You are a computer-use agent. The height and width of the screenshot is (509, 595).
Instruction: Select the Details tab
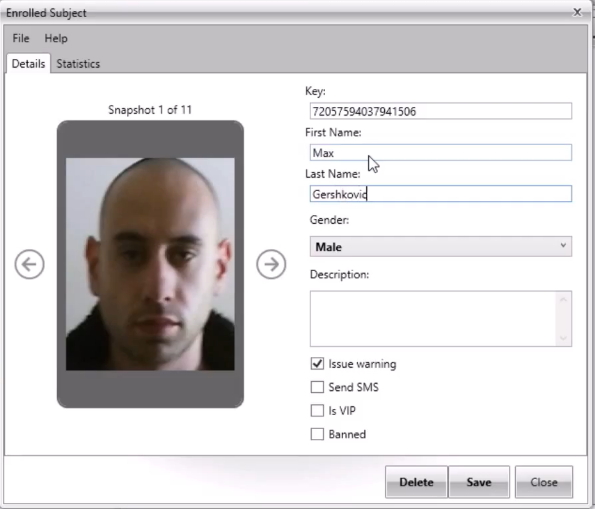(28, 63)
